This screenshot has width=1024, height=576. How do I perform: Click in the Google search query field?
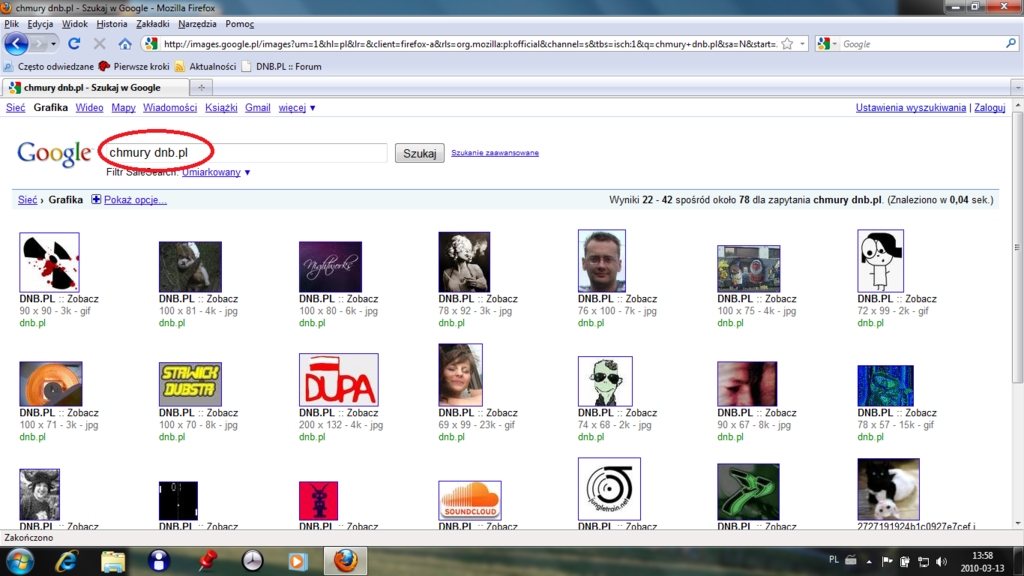pyautogui.click(x=245, y=153)
